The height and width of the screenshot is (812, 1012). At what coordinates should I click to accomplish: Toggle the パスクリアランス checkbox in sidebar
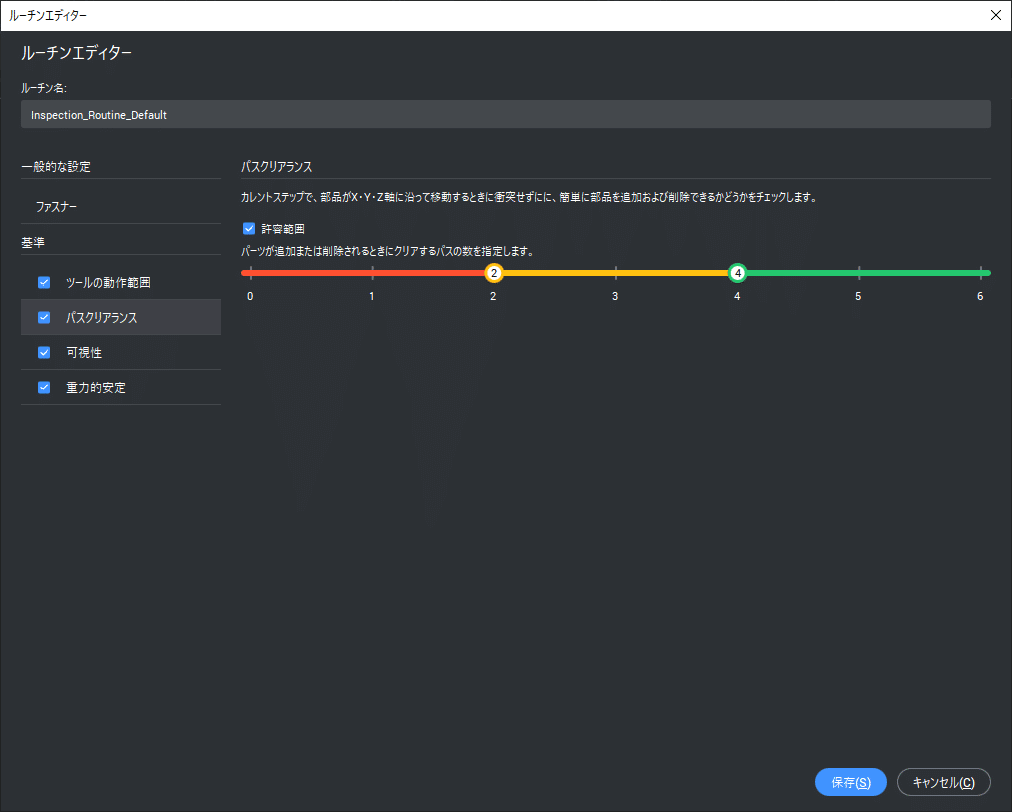click(43, 317)
